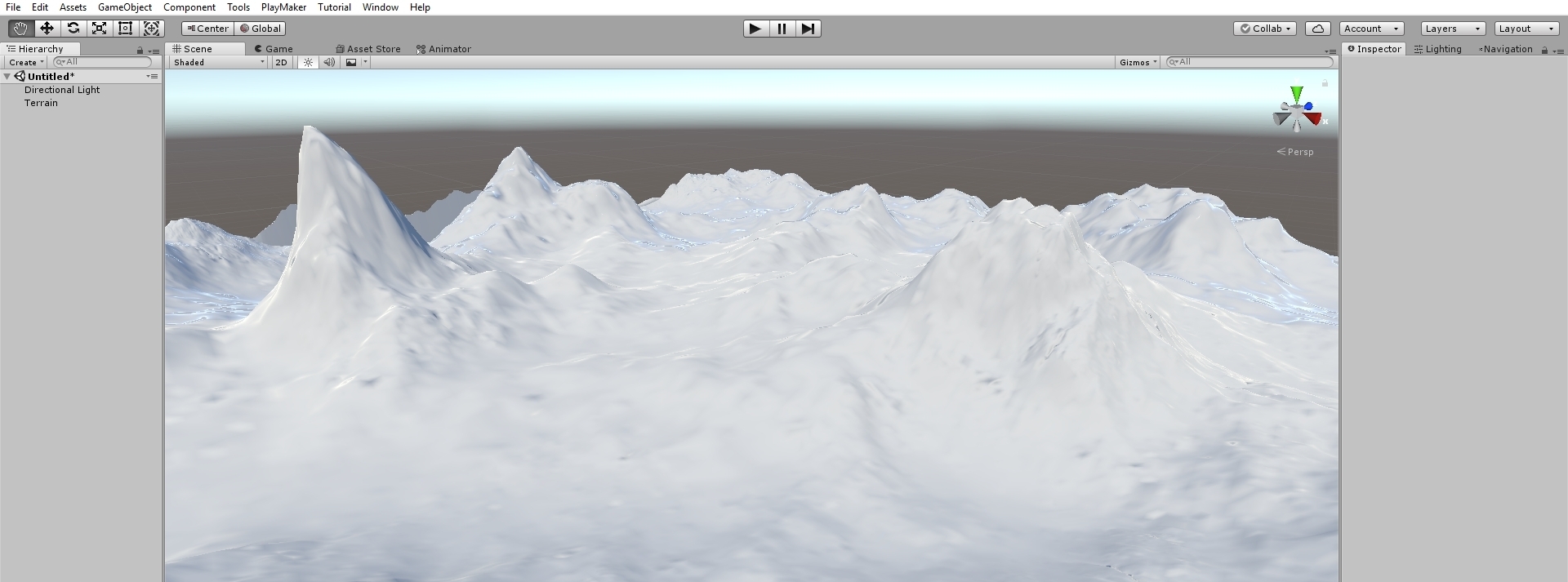Select the Scale tool
1568x582 pixels.
99,29
